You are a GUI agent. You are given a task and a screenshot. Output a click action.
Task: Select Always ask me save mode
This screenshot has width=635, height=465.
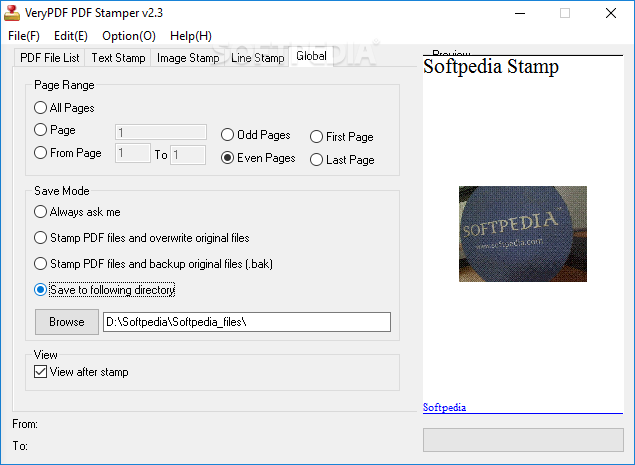(77, 212)
